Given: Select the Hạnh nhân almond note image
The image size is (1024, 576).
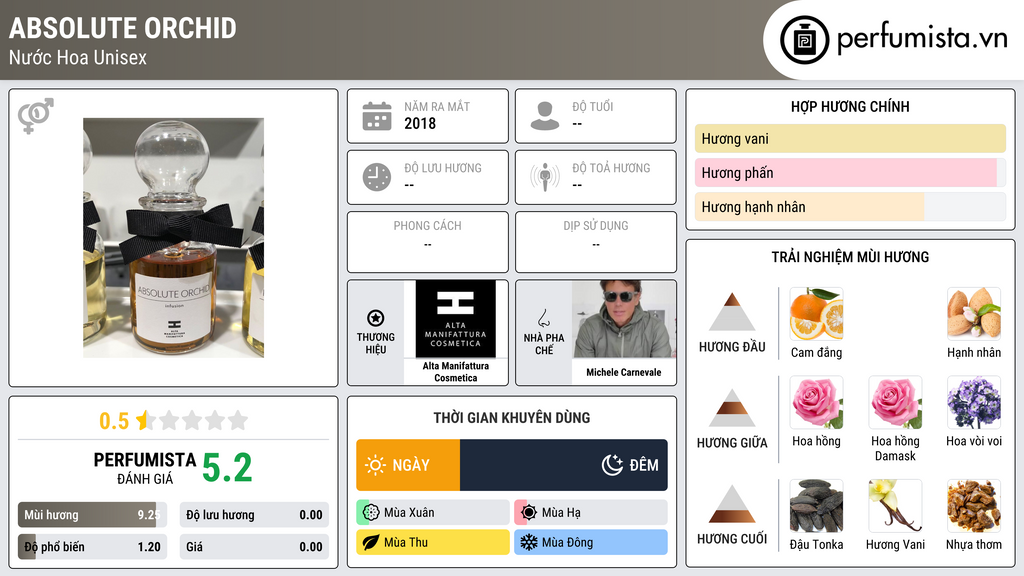Looking at the screenshot, I should click(x=974, y=314).
